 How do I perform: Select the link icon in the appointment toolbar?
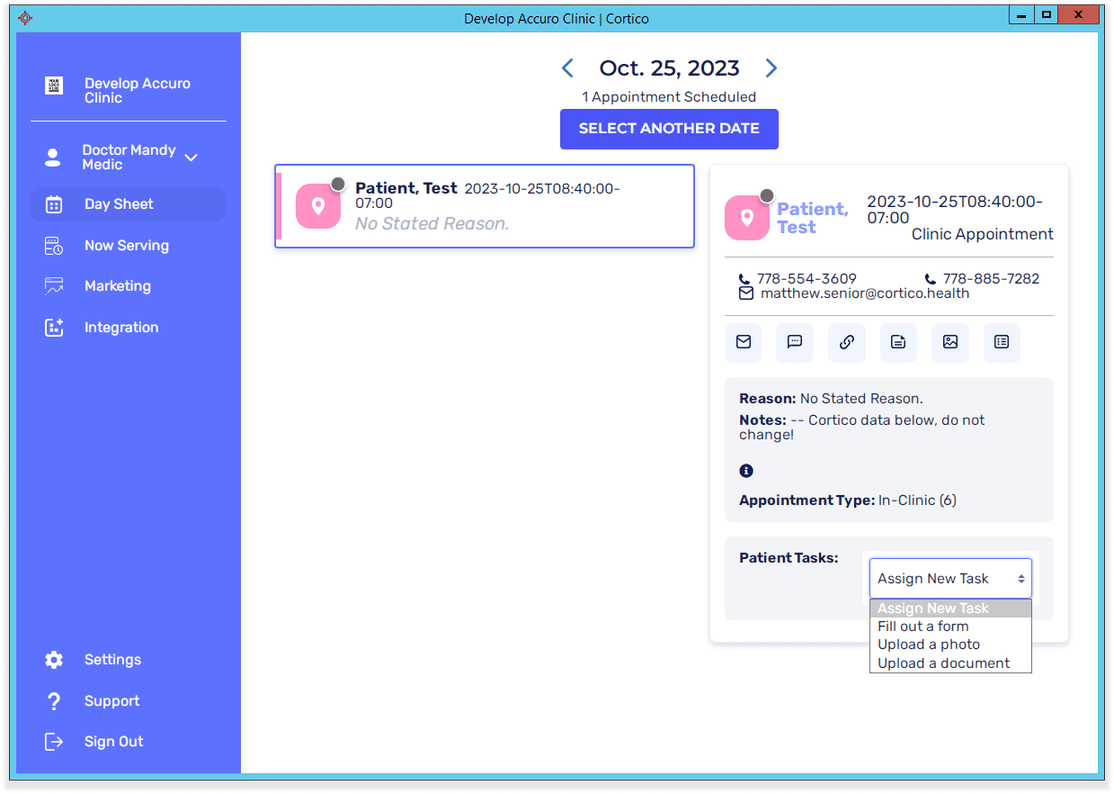click(x=847, y=342)
